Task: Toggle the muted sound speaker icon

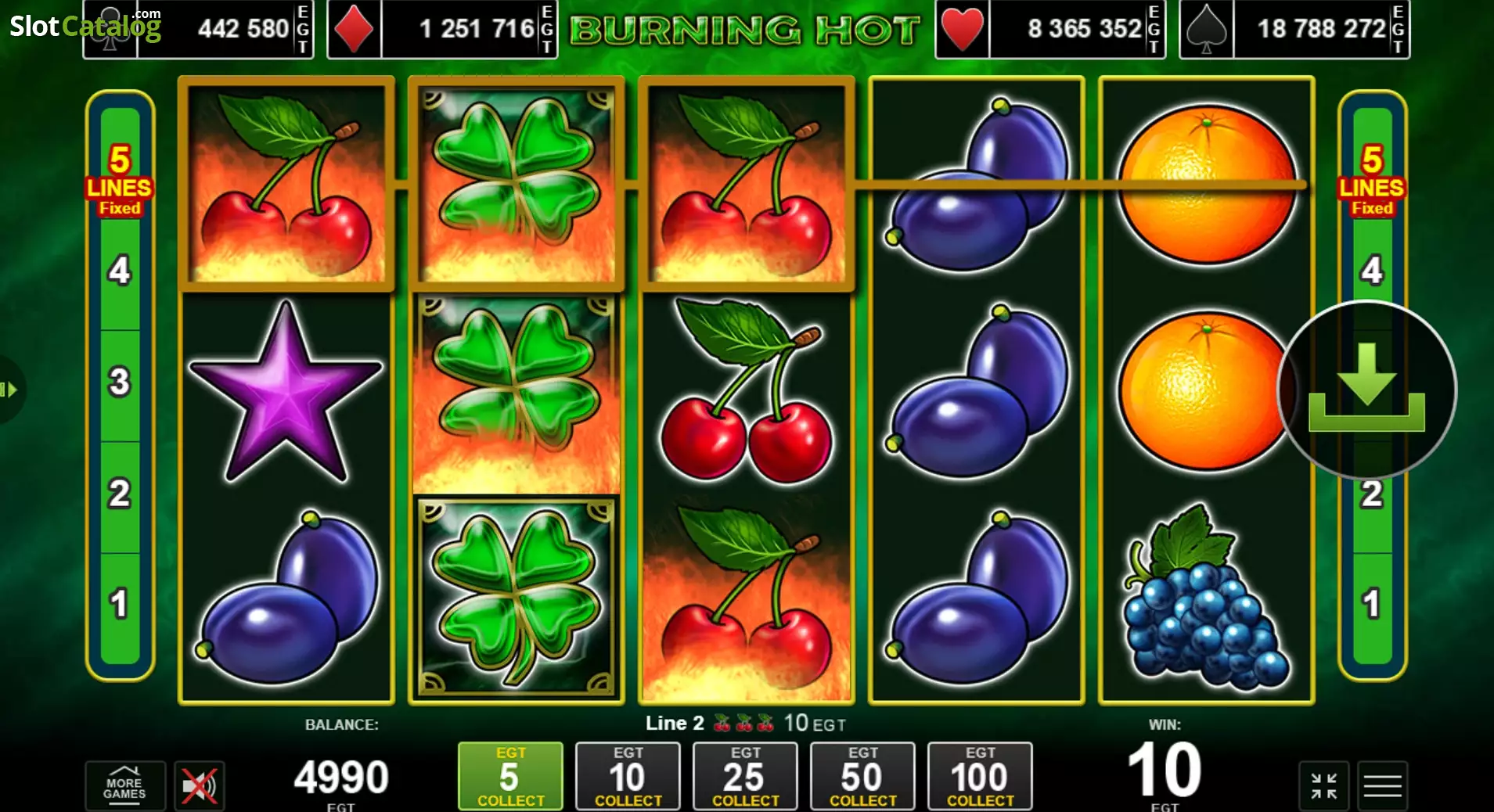Action: [x=200, y=785]
